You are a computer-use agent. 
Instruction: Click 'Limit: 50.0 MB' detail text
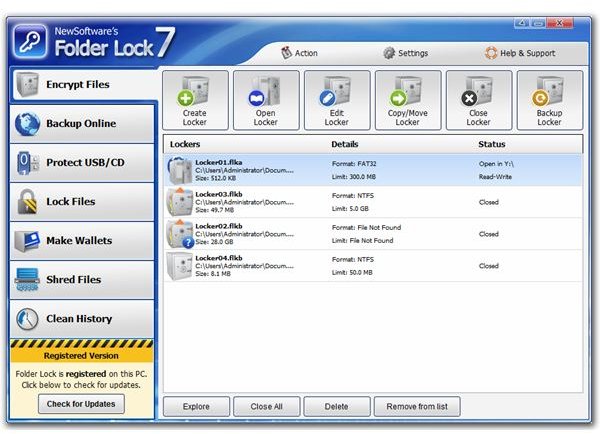(352, 272)
